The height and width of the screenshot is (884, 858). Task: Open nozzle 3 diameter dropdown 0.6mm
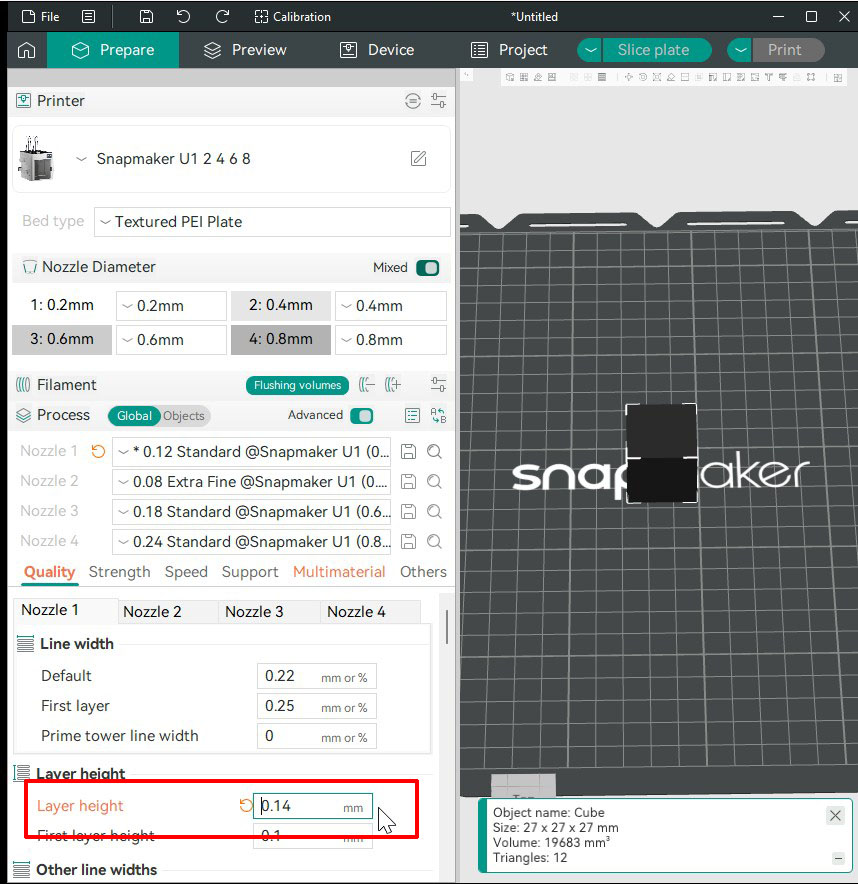coord(171,339)
